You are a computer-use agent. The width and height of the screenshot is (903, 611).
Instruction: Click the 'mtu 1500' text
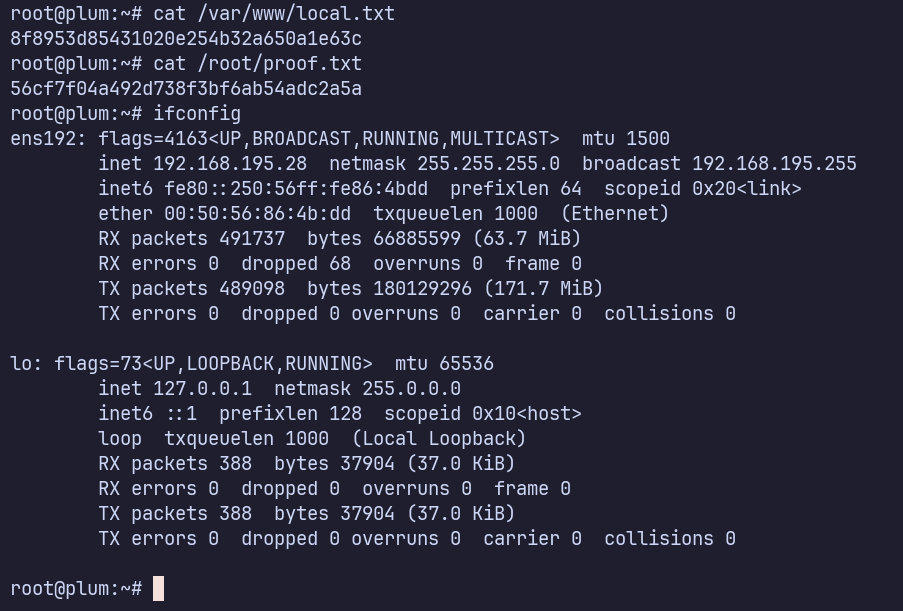click(x=625, y=139)
